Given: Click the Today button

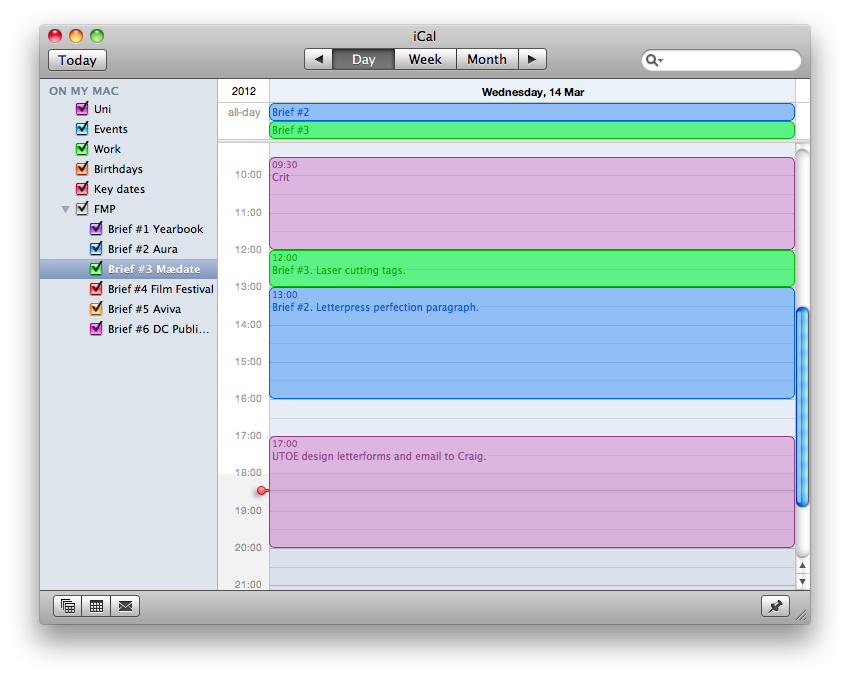Looking at the screenshot, I should tap(77, 60).
